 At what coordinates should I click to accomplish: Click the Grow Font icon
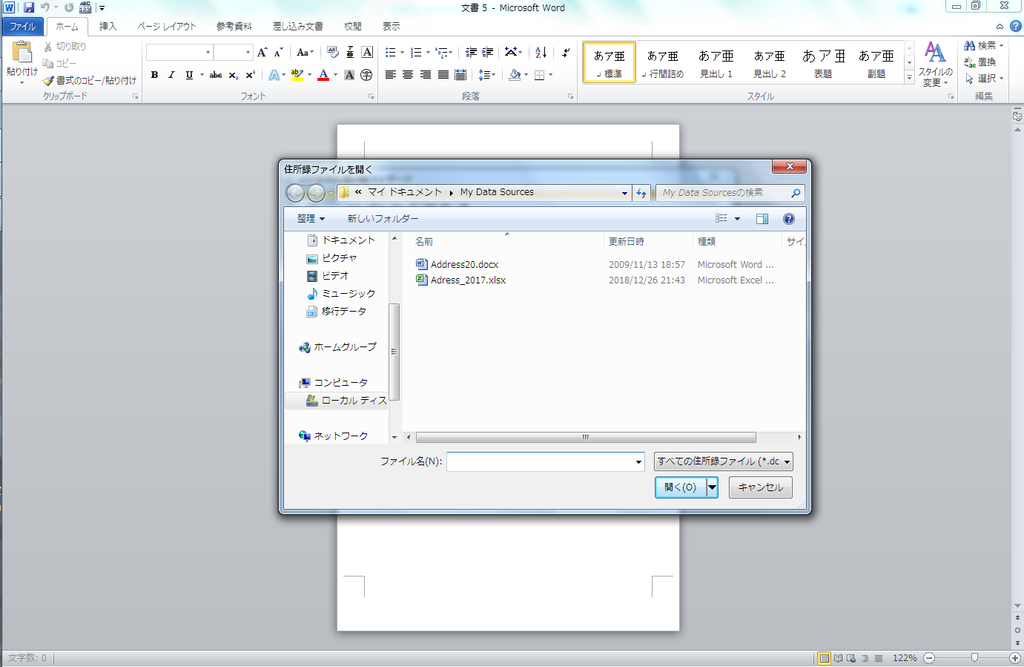coord(262,52)
